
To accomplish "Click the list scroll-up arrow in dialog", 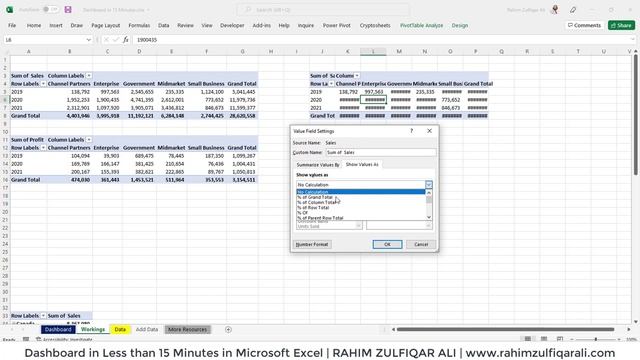I will (x=429, y=192).
